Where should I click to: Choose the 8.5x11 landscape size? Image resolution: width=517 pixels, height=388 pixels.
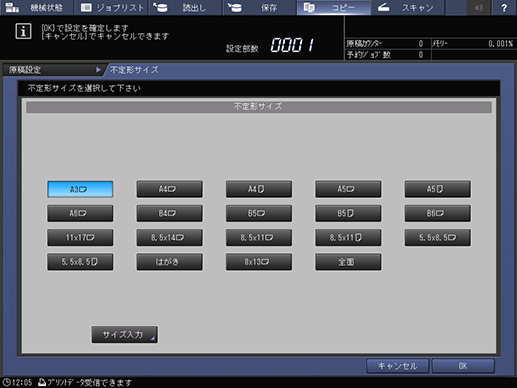coord(259,238)
